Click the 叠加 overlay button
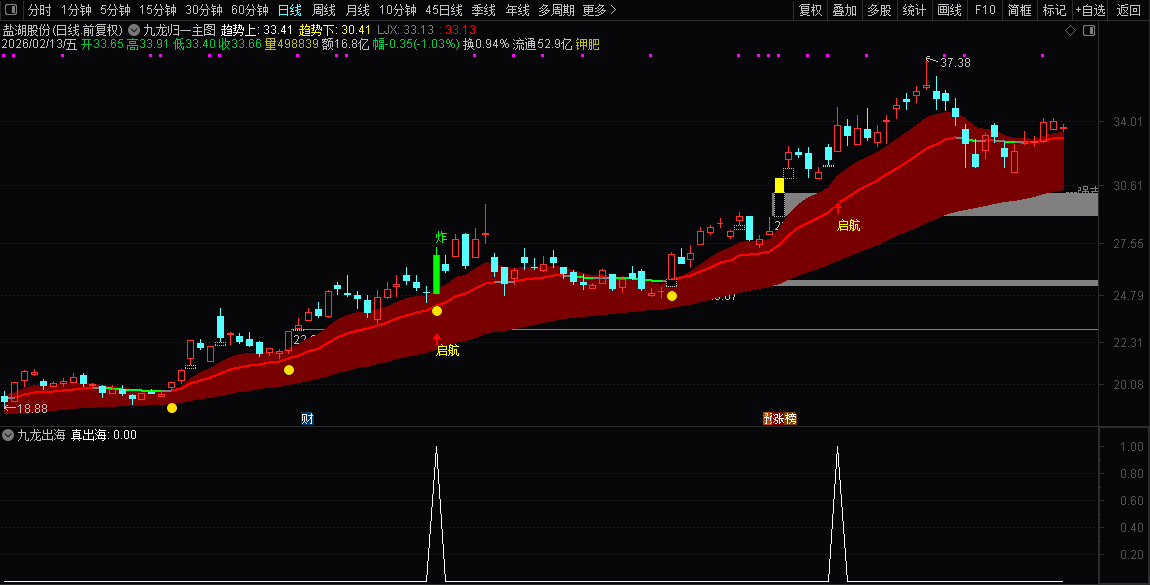 point(844,10)
